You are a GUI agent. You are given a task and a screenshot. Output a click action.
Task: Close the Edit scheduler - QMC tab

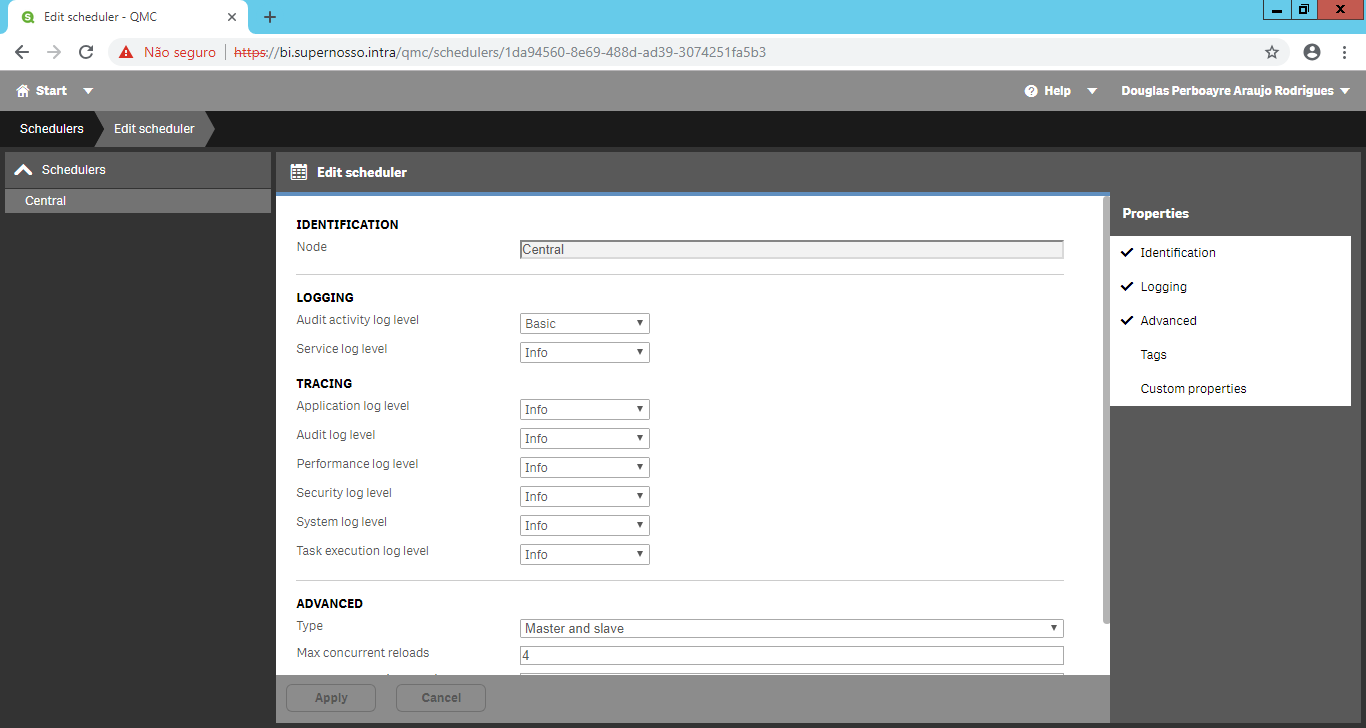tap(231, 17)
